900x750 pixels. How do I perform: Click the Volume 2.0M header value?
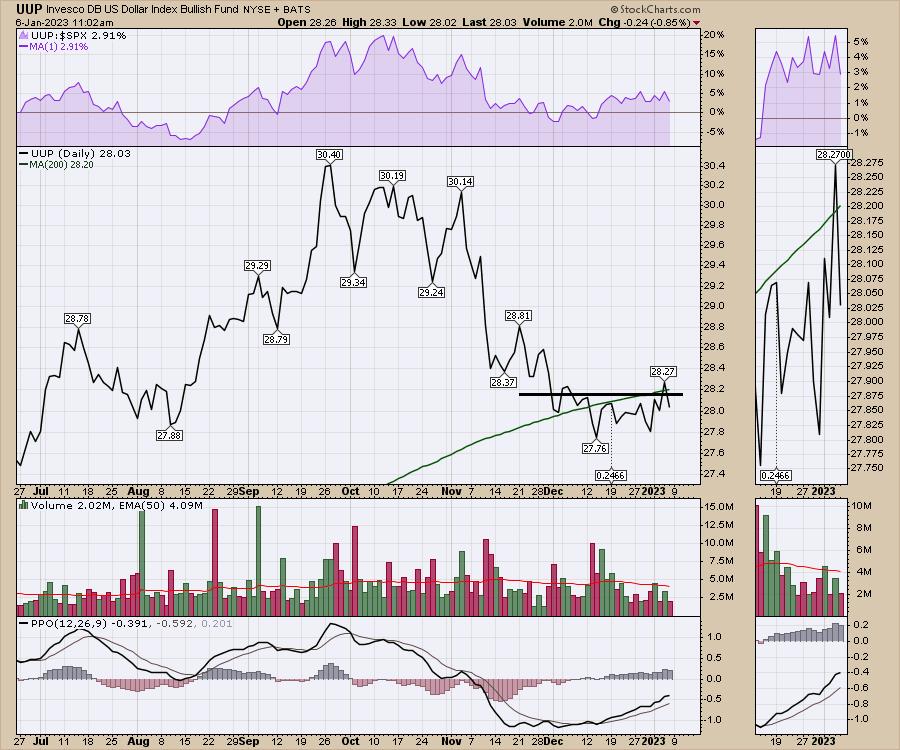pyautogui.click(x=557, y=22)
